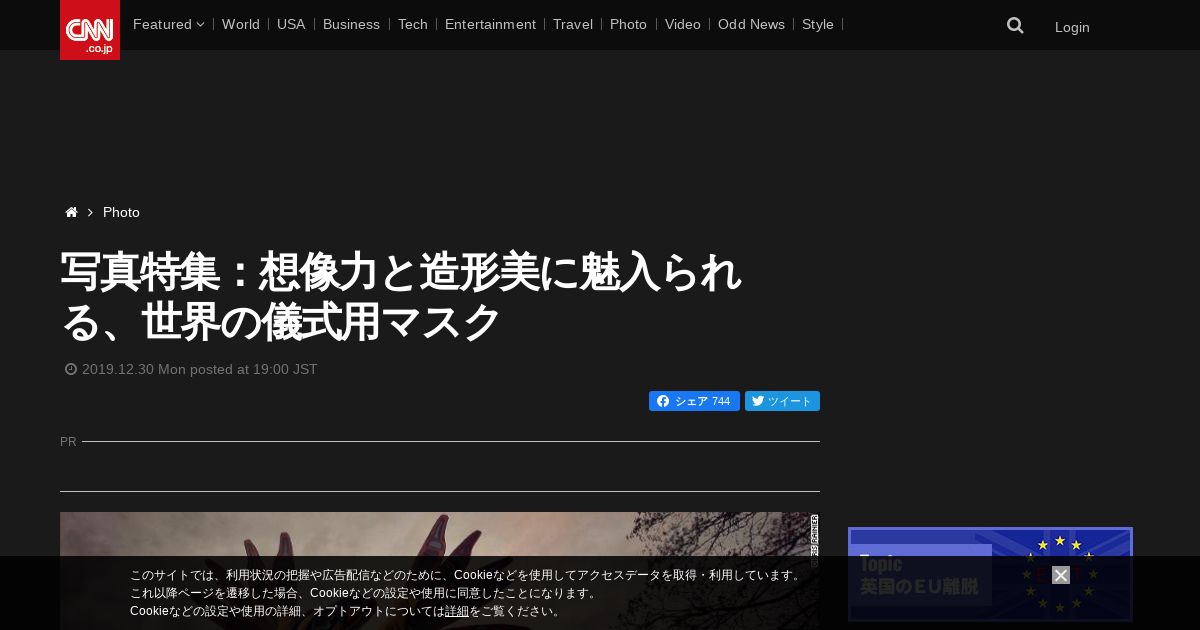Open the search magnifier icon

pyautogui.click(x=1015, y=26)
